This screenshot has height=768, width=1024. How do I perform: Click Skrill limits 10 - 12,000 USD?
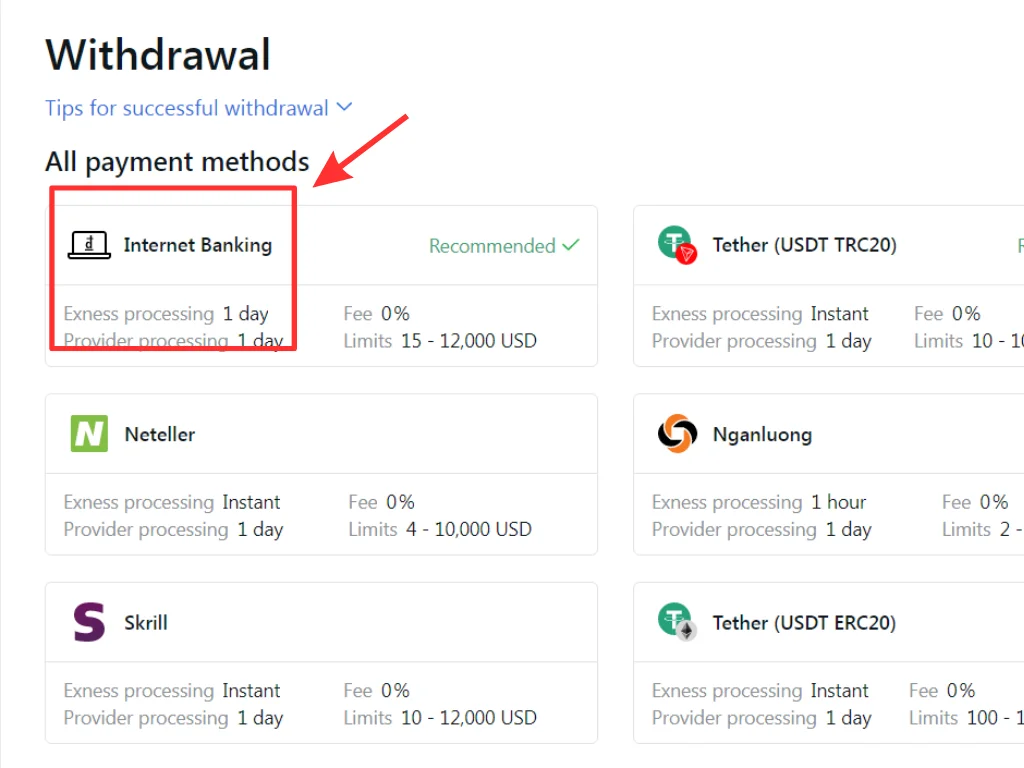(468, 718)
